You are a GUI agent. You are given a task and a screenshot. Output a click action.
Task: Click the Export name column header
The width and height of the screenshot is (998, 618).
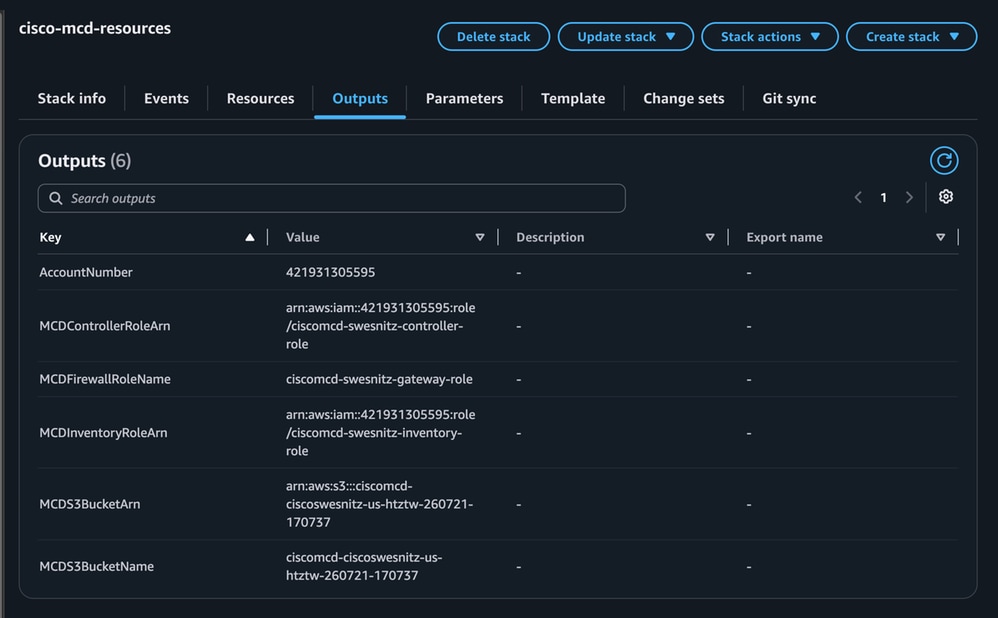pyautogui.click(x=784, y=237)
